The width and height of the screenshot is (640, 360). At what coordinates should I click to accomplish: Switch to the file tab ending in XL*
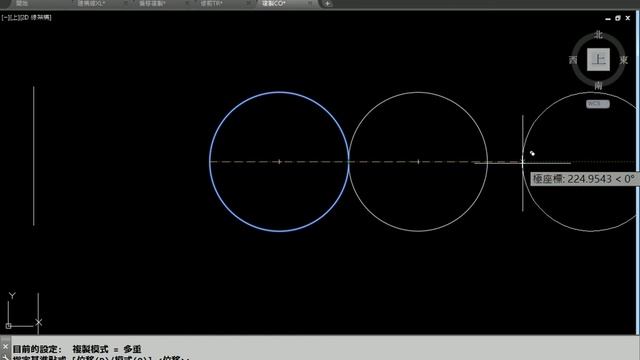click(91, 3)
